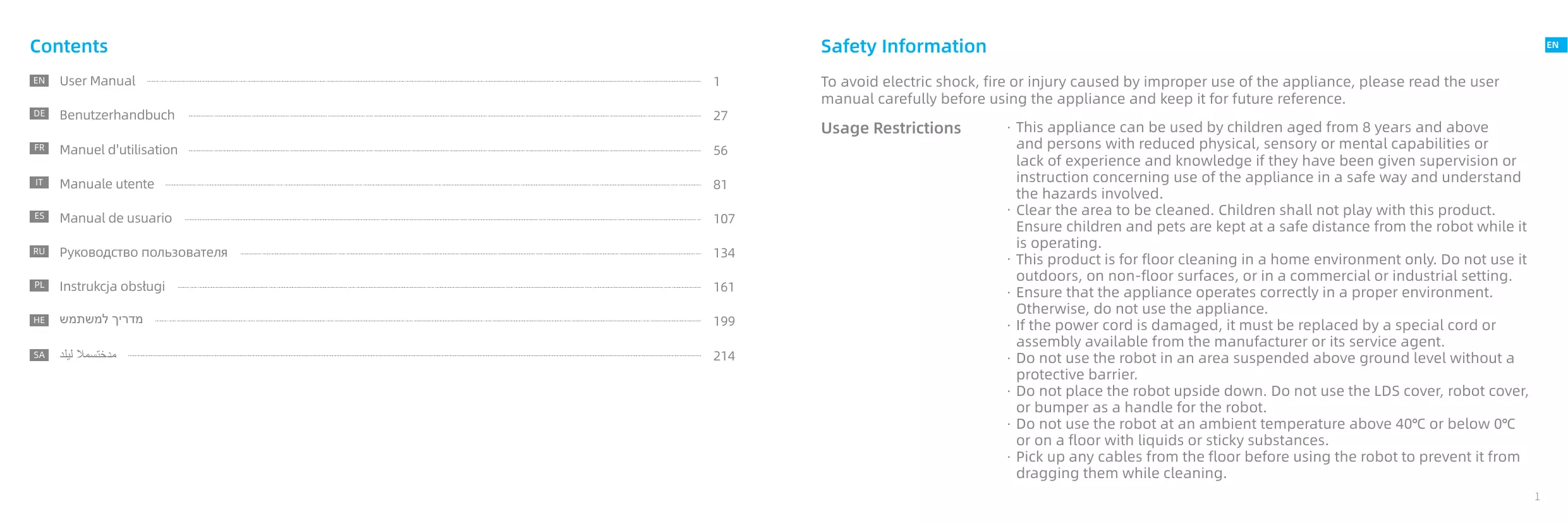Viewport: 1568px width, 523px height.
Task: Click the ES language badge
Action: click(x=39, y=216)
